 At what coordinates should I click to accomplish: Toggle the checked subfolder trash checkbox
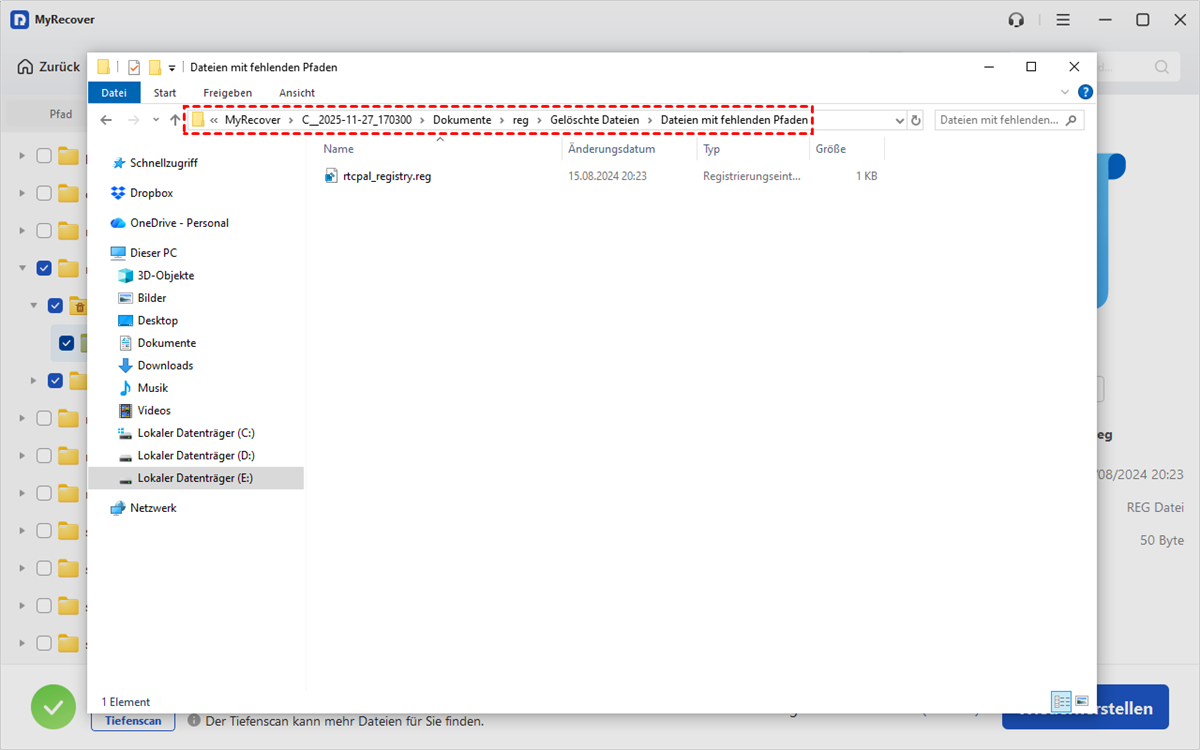click(x=56, y=306)
